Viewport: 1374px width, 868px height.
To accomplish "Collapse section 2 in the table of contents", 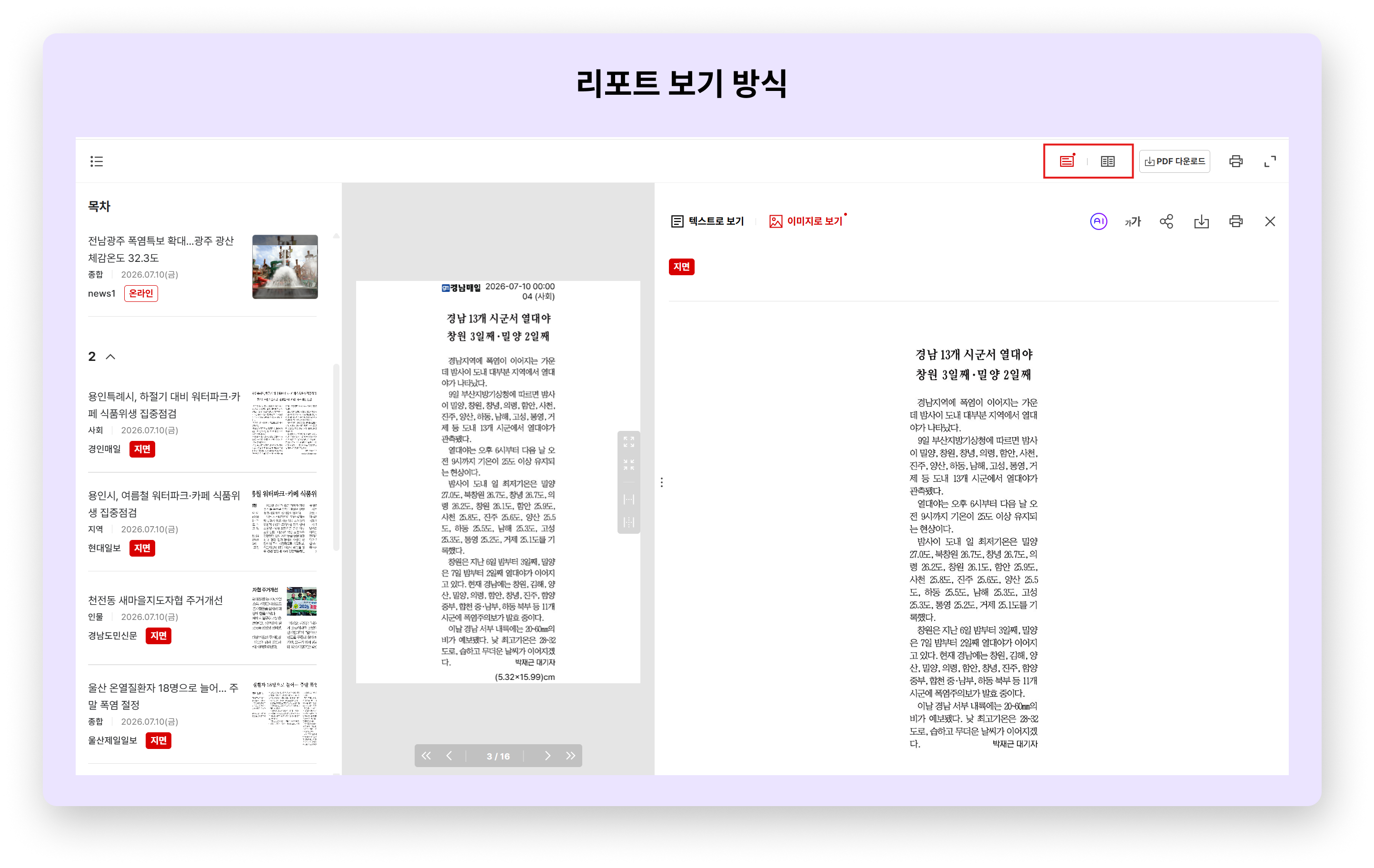I will point(111,357).
